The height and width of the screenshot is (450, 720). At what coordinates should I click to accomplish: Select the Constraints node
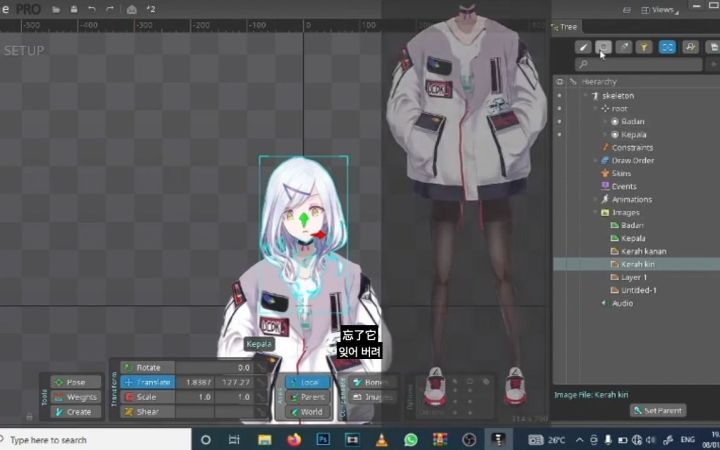[x=632, y=147]
